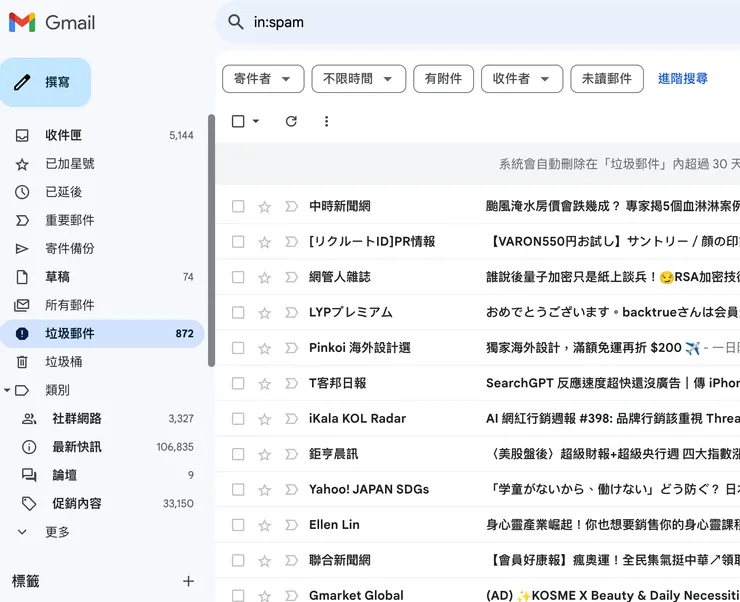Screen dimensions: 740x602
Task: Click the drafts document icon
Action: 22,277
